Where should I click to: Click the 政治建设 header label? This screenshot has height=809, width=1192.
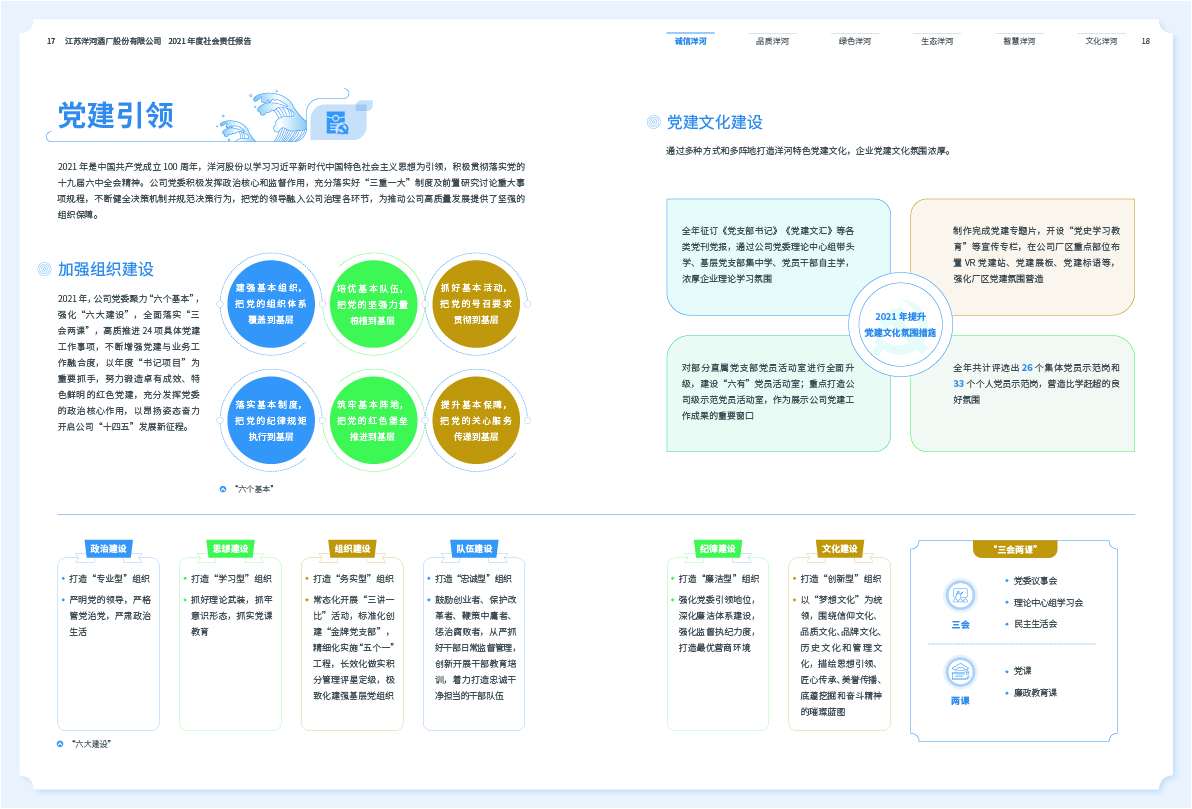tap(108, 549)
